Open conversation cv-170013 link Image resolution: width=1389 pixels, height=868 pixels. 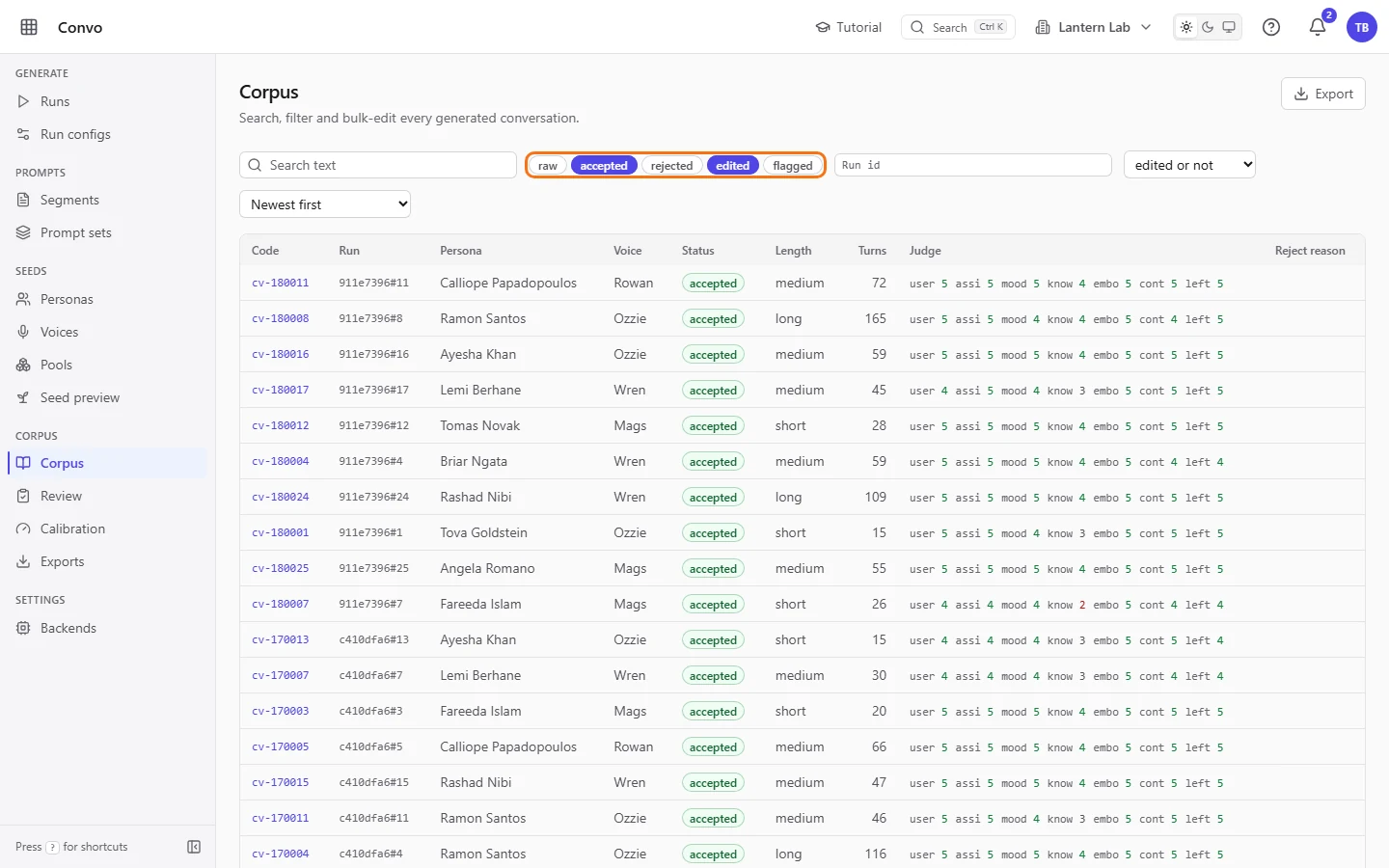[281, 640]
